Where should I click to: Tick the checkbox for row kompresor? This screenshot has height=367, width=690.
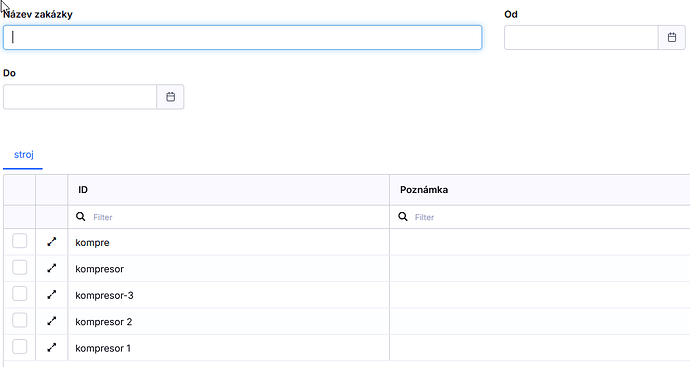click(x=19, y=268)
